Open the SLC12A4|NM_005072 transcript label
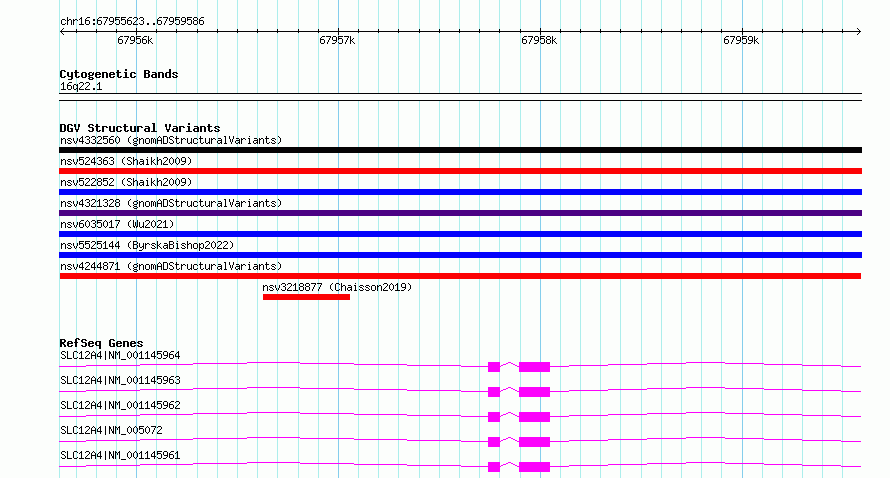Screen dimensions: 890x478 pos(111,430)
